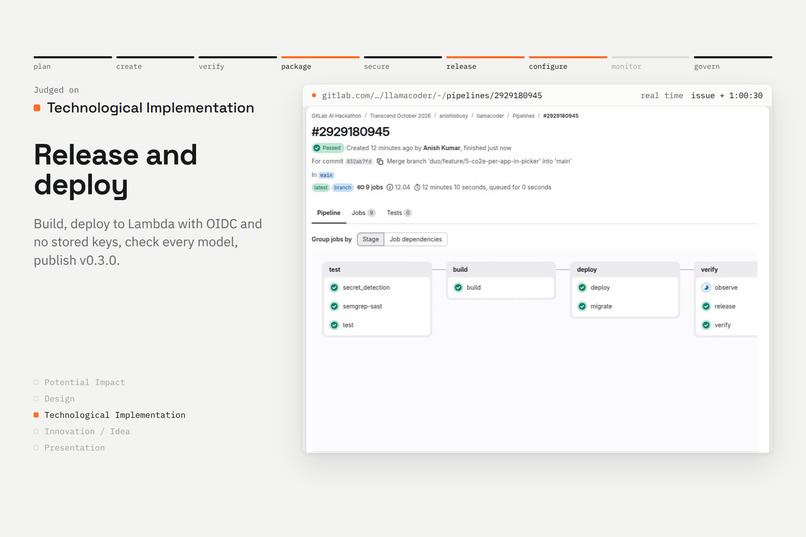Open the Tests tab

coord(399,213)
